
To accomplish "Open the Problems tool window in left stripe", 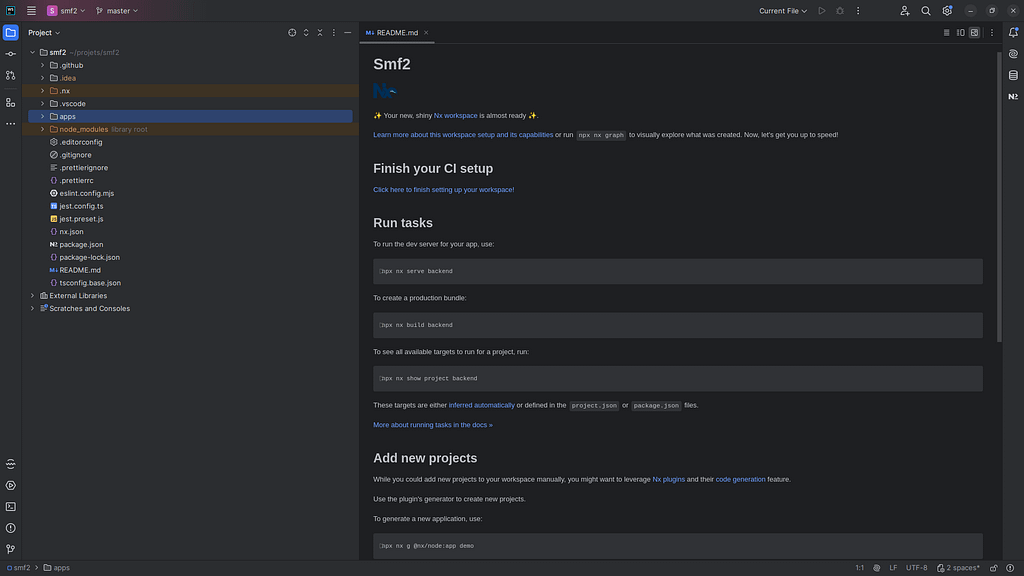I will [10, 528].
